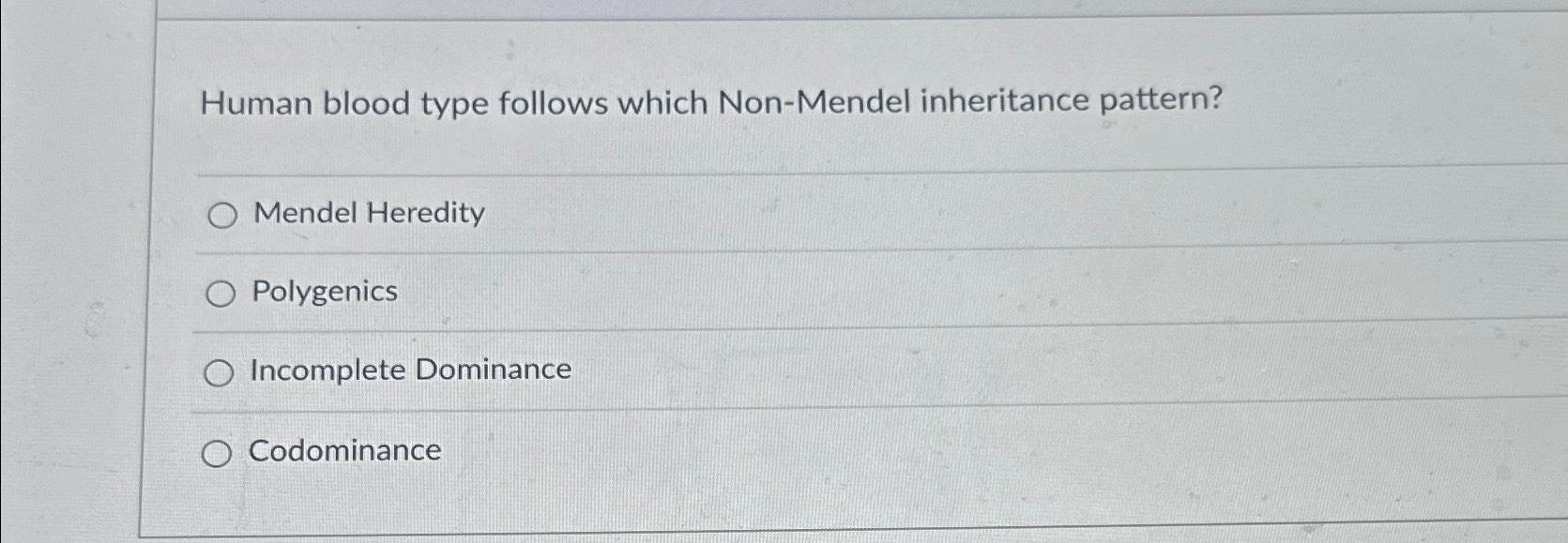Click the Non-Mendel inheritance question heading
The width and height of the screenshot is (1568, 543).
point(713,103)
